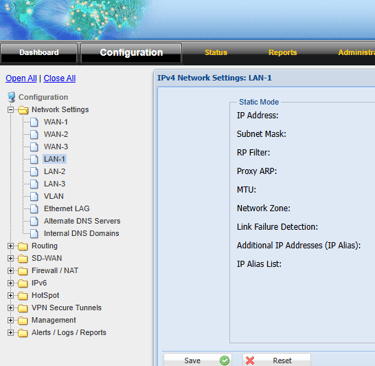
Task: Click the Static Mode legend
Action: (x=259, y=102)
